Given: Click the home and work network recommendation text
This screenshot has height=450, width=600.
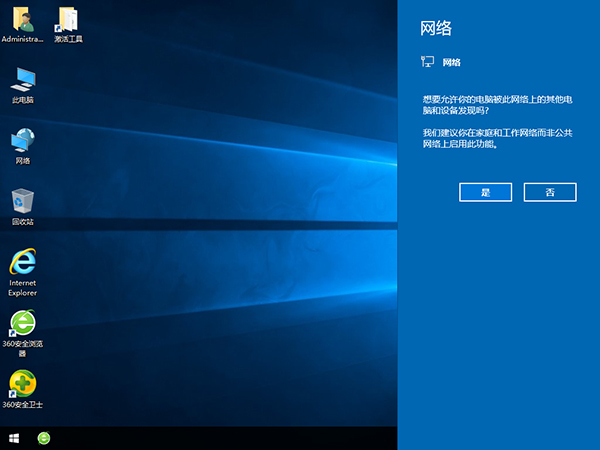Looking at the screenshot, I should coord(495,138).
